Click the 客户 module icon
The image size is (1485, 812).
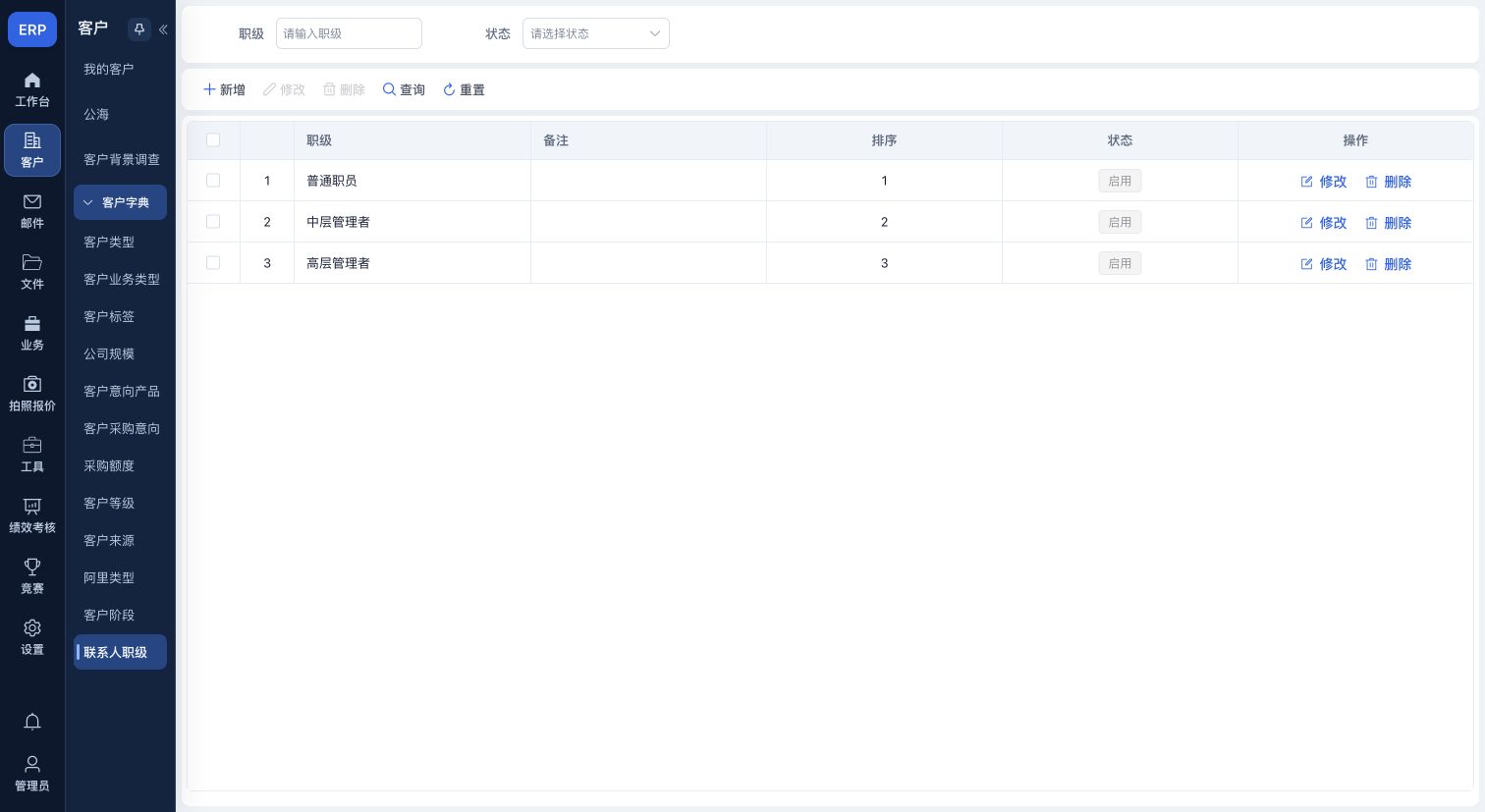[32, 150]
